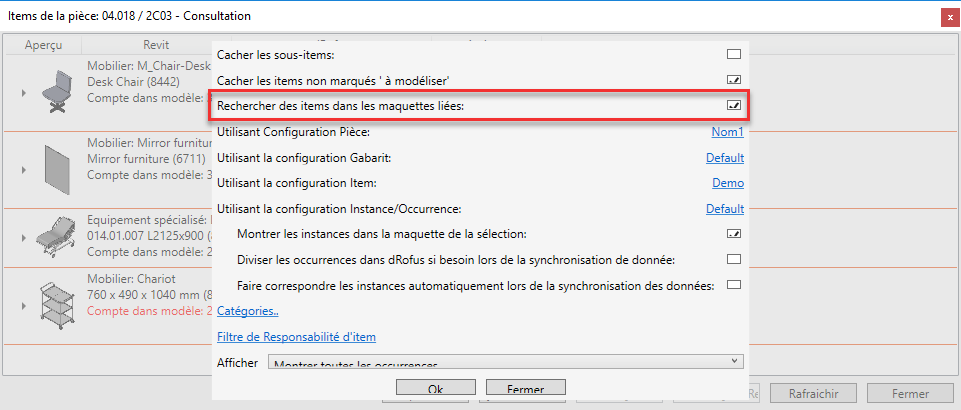
Task: Expand the Chariot item row
Action: pos(23,303)
